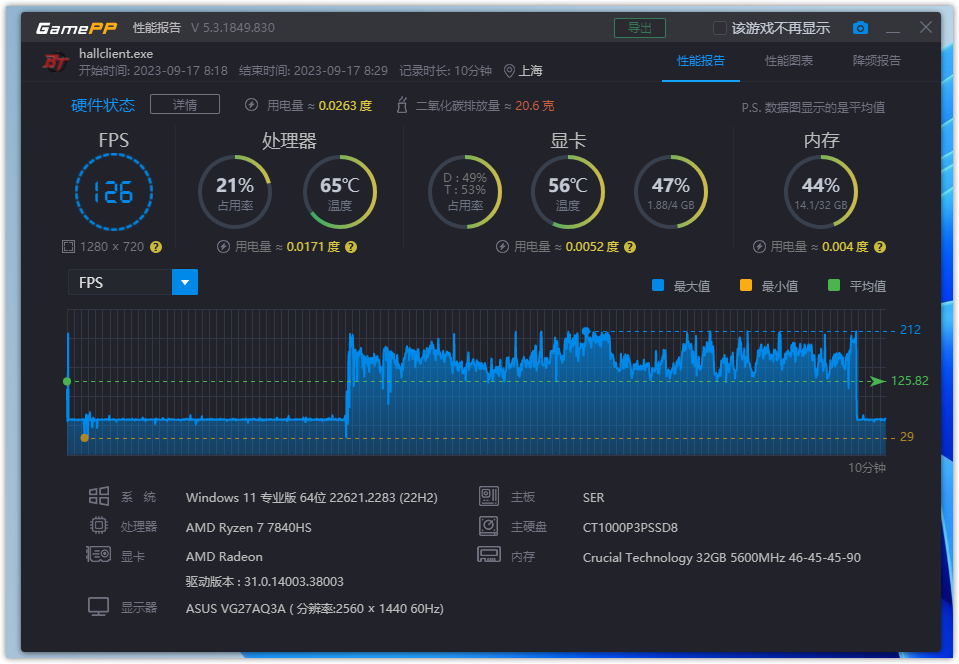
Task: Click the AMD Ryzen 7 7840HS text
Action: (x=249, y=527)
